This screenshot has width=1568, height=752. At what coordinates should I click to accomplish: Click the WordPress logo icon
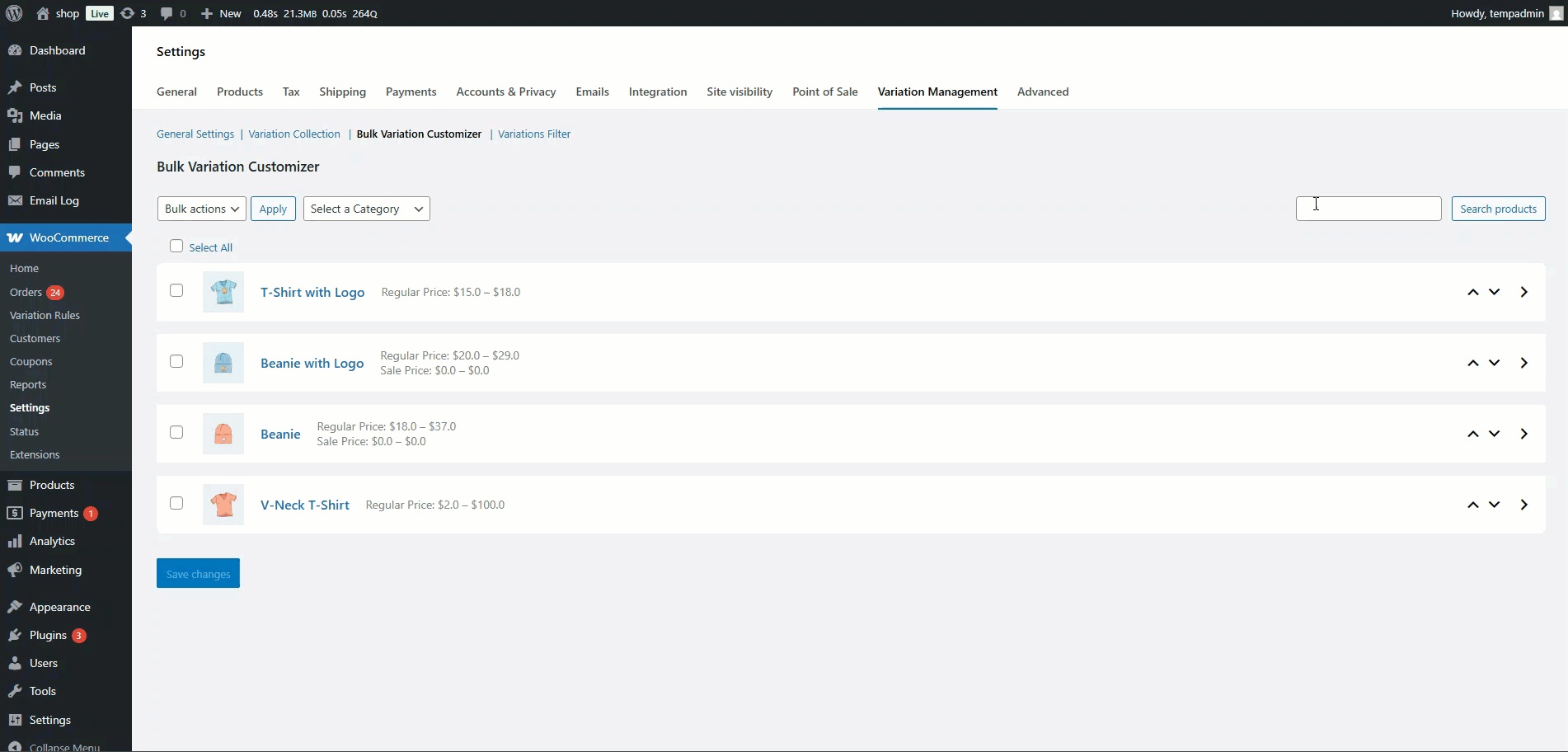[x=14, y=13]
